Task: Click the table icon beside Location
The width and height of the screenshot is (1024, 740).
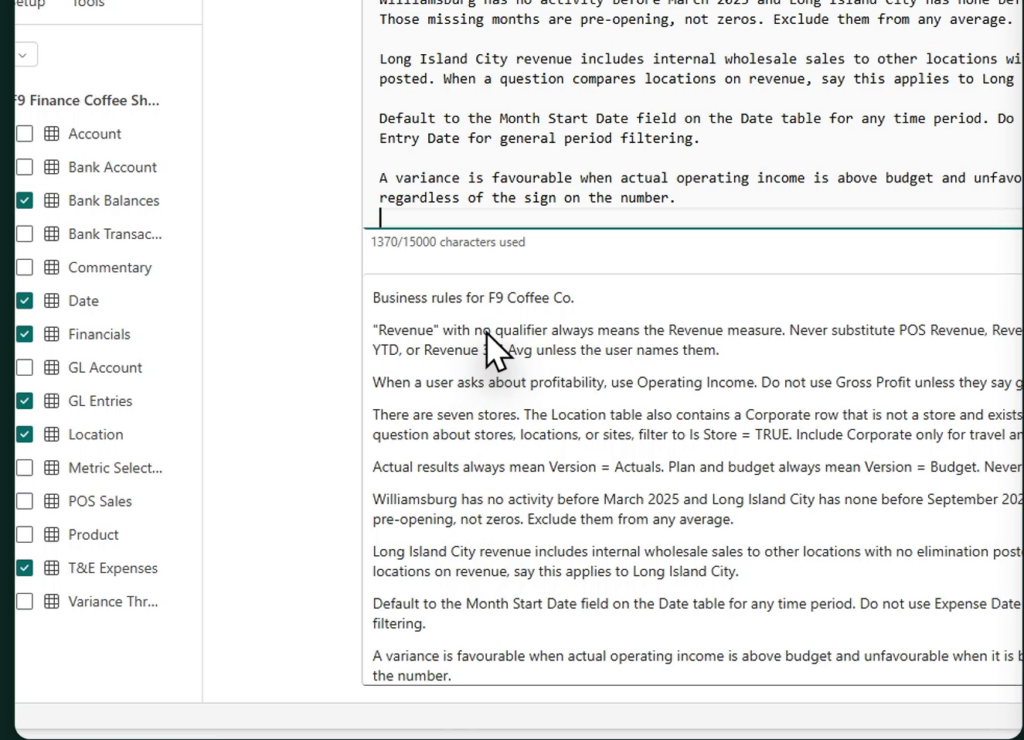Action: (x=52, y=434)
